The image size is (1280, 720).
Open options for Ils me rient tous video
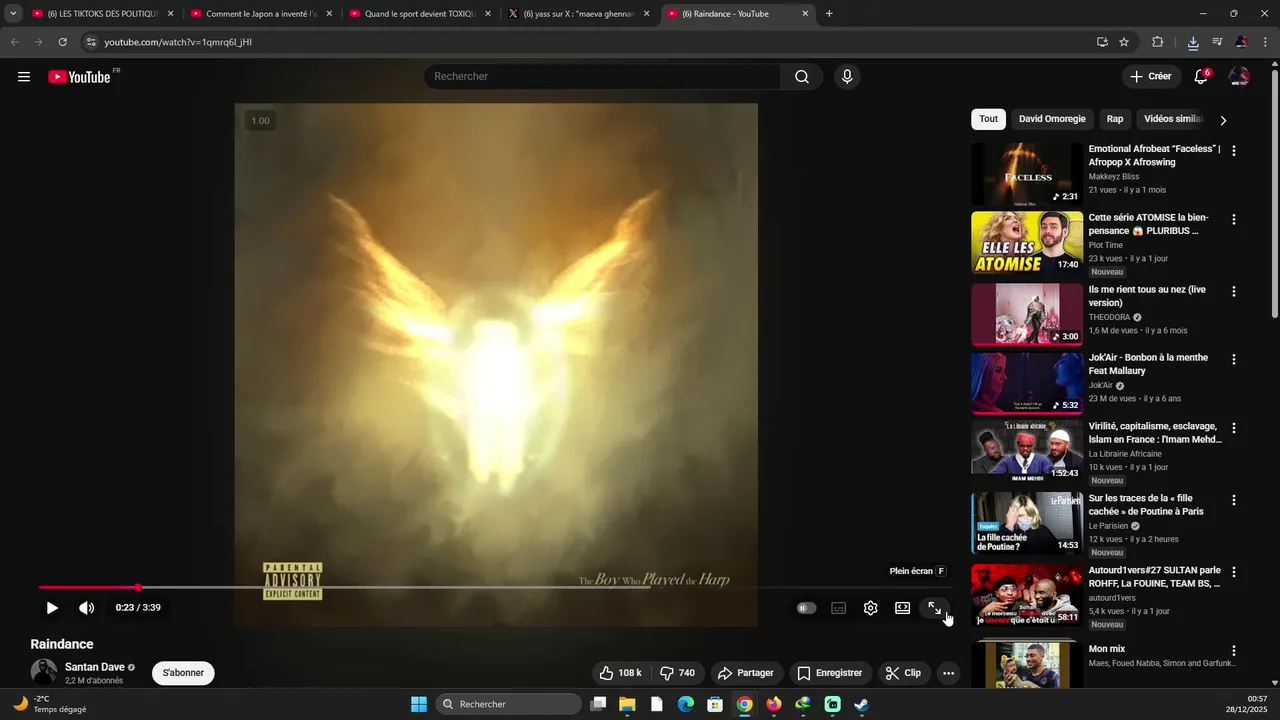tap(1234, 291)
